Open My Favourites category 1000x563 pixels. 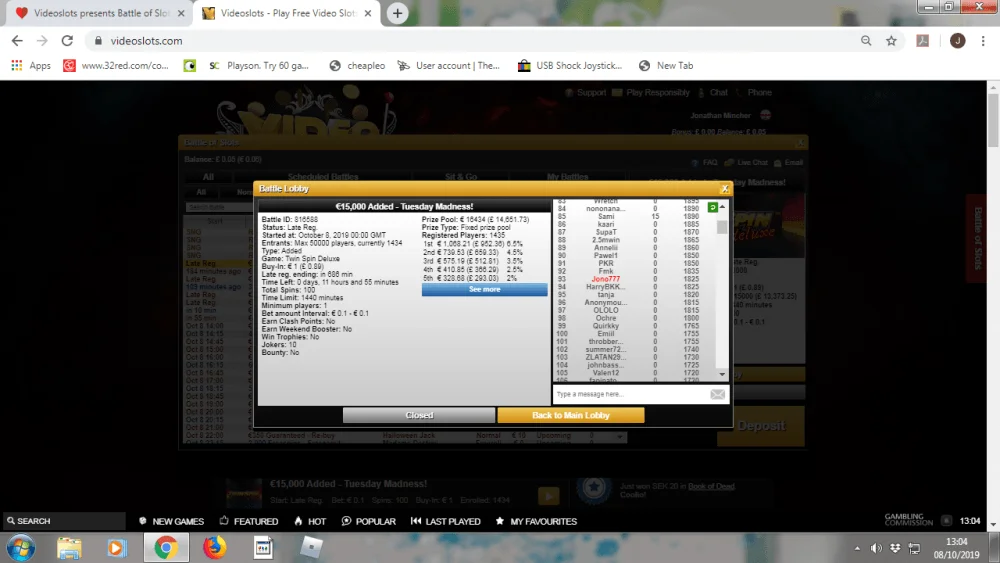click(536, 521)
